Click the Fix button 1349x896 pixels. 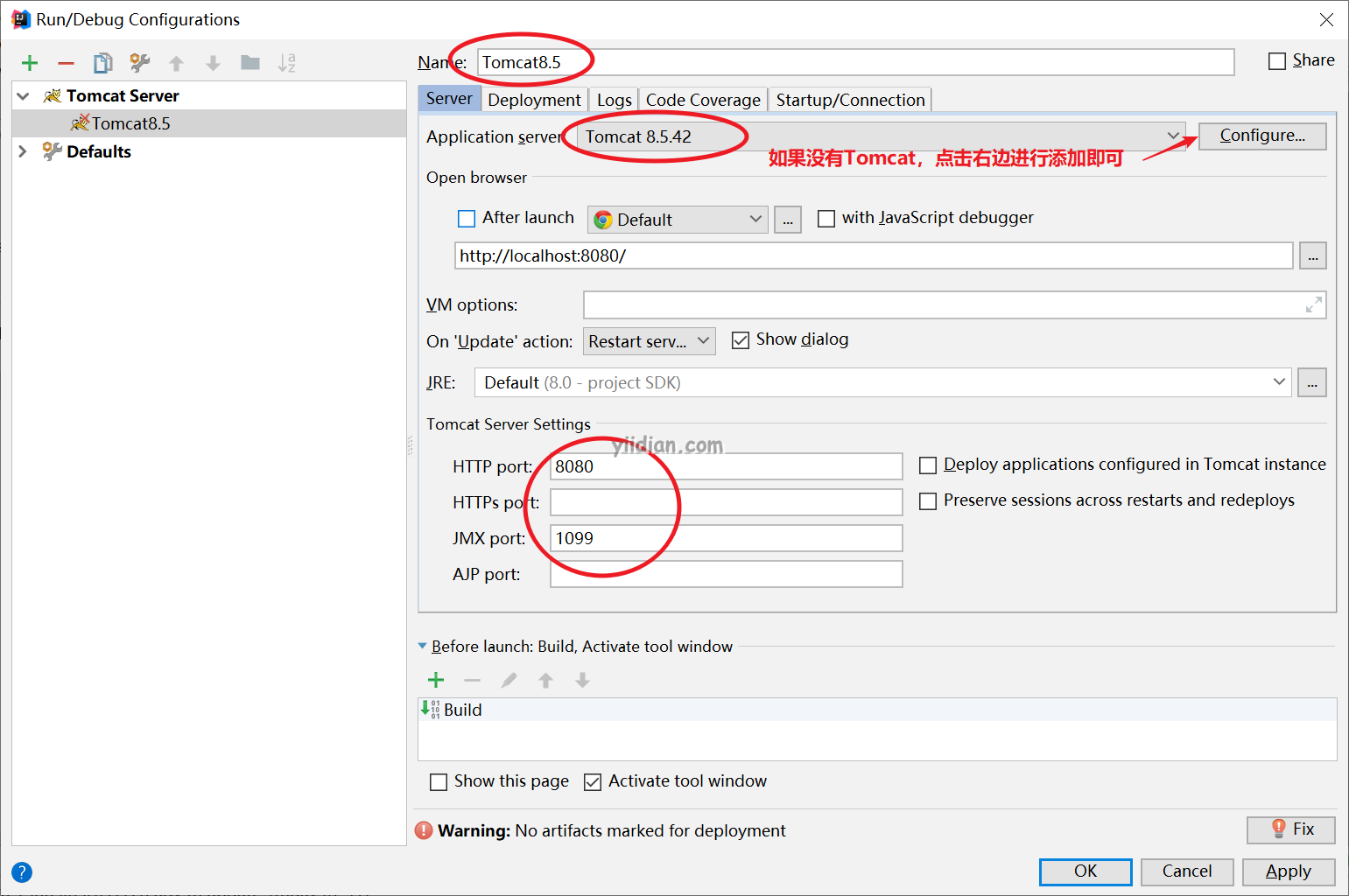tap(1291, 829)
